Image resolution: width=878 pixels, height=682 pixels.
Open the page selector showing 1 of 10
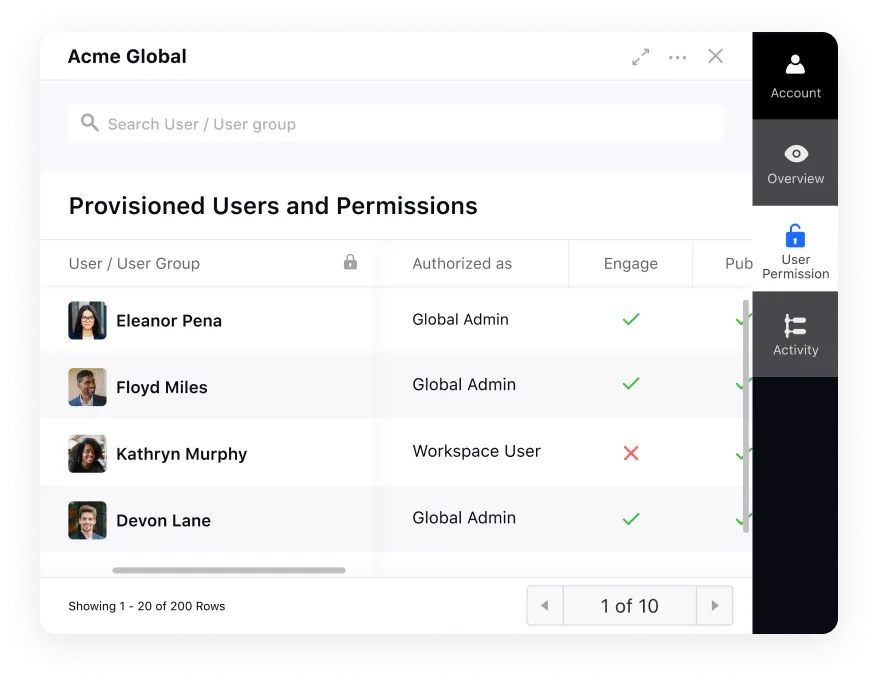tap(629, 605)
